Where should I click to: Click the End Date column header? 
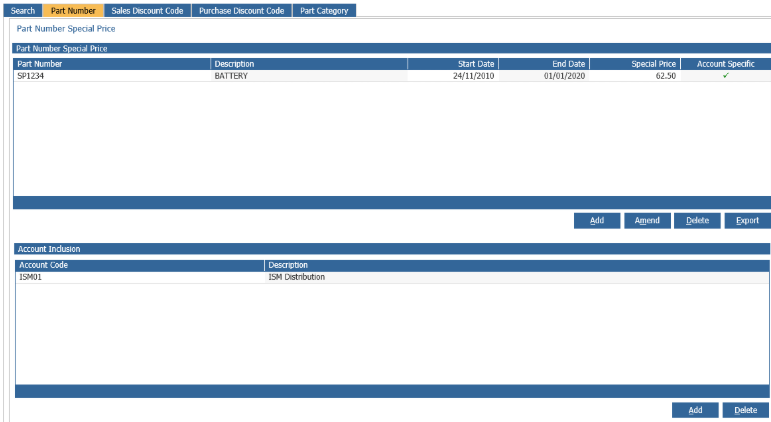pyautogui.click(x=543, y=64)
